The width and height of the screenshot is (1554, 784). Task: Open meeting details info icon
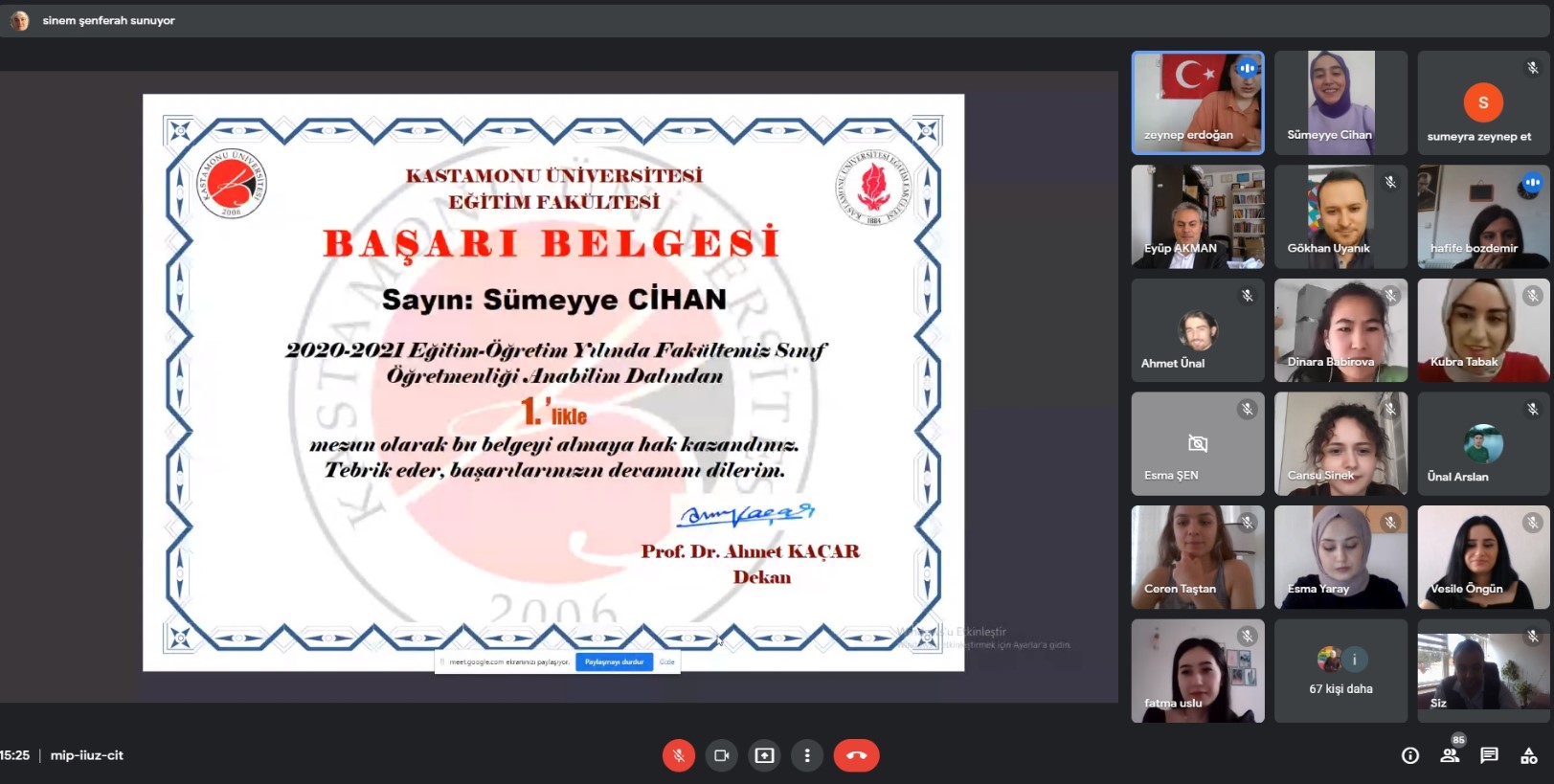pos(1410,755)
